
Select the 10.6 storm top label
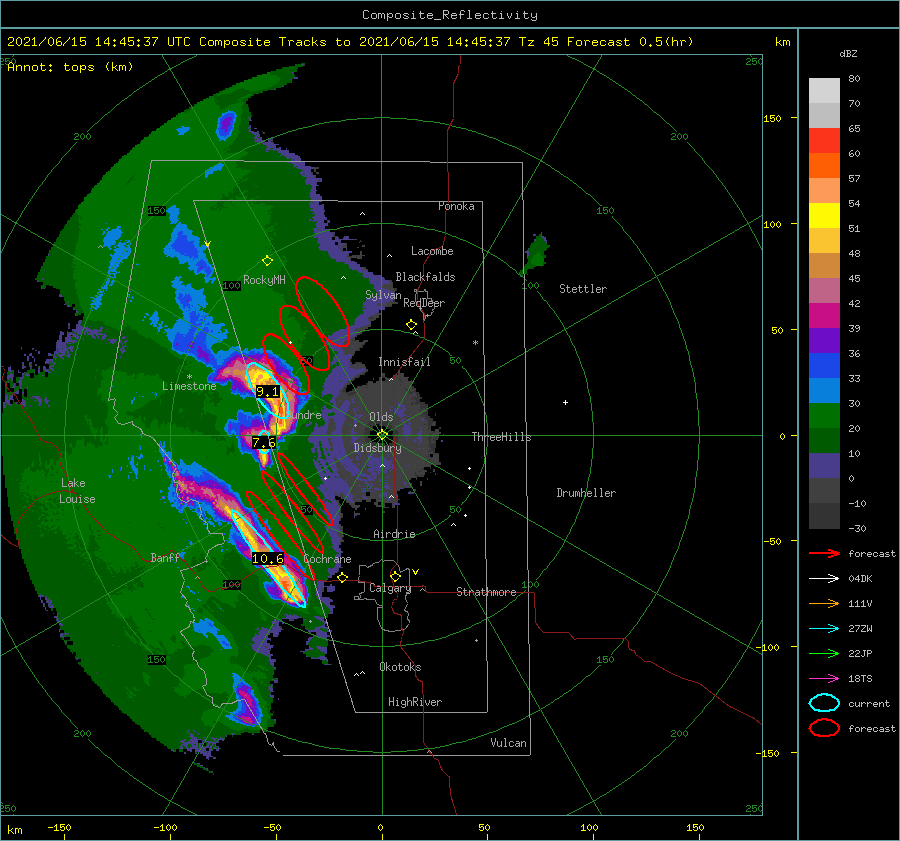(x=267, y=558)
